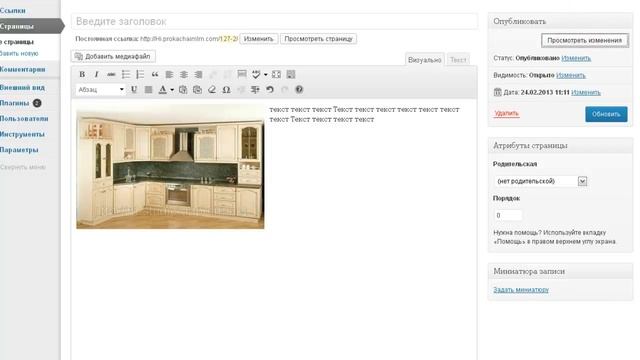Click the Плагины update count badge
This screenshot has width=640, height=360.
pos(37,103)
